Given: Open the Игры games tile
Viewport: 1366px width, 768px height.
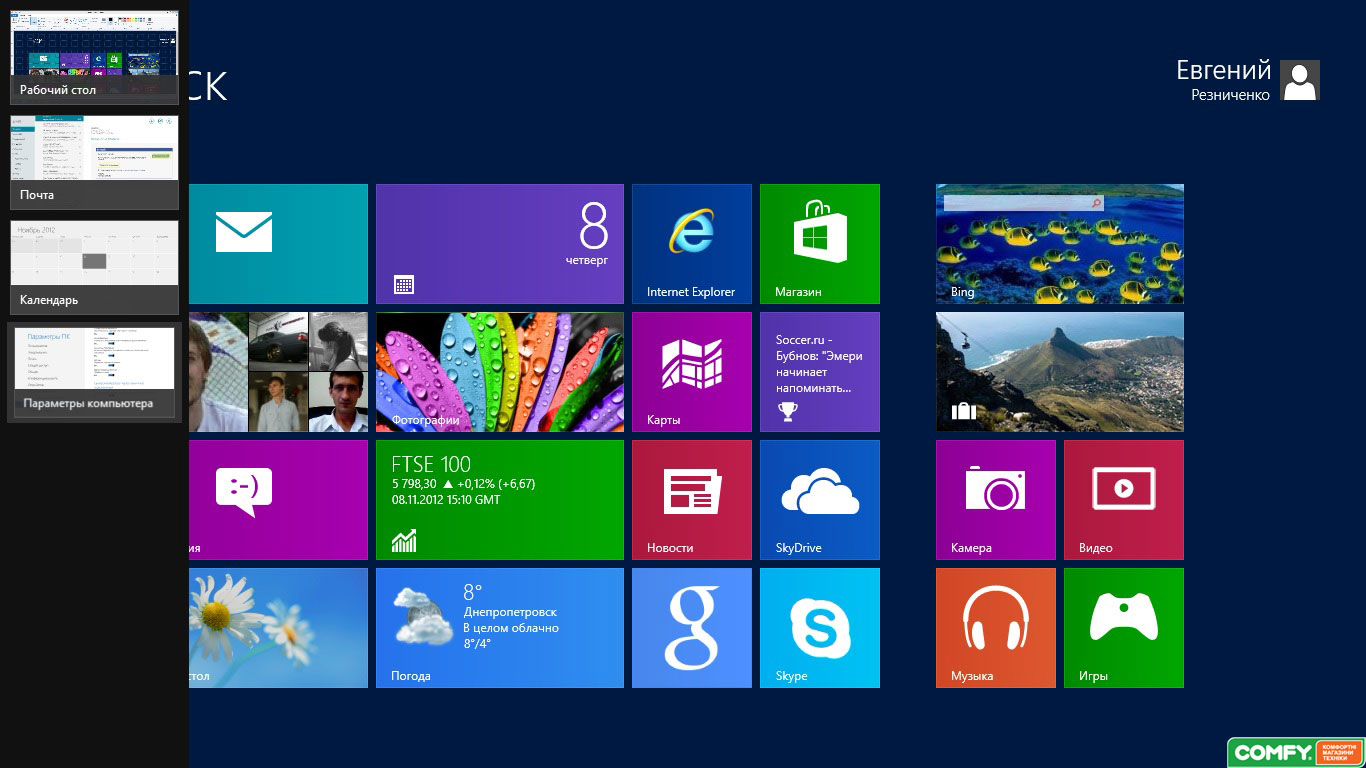Looking at the screenshot, I should (x=1124, y=628).
